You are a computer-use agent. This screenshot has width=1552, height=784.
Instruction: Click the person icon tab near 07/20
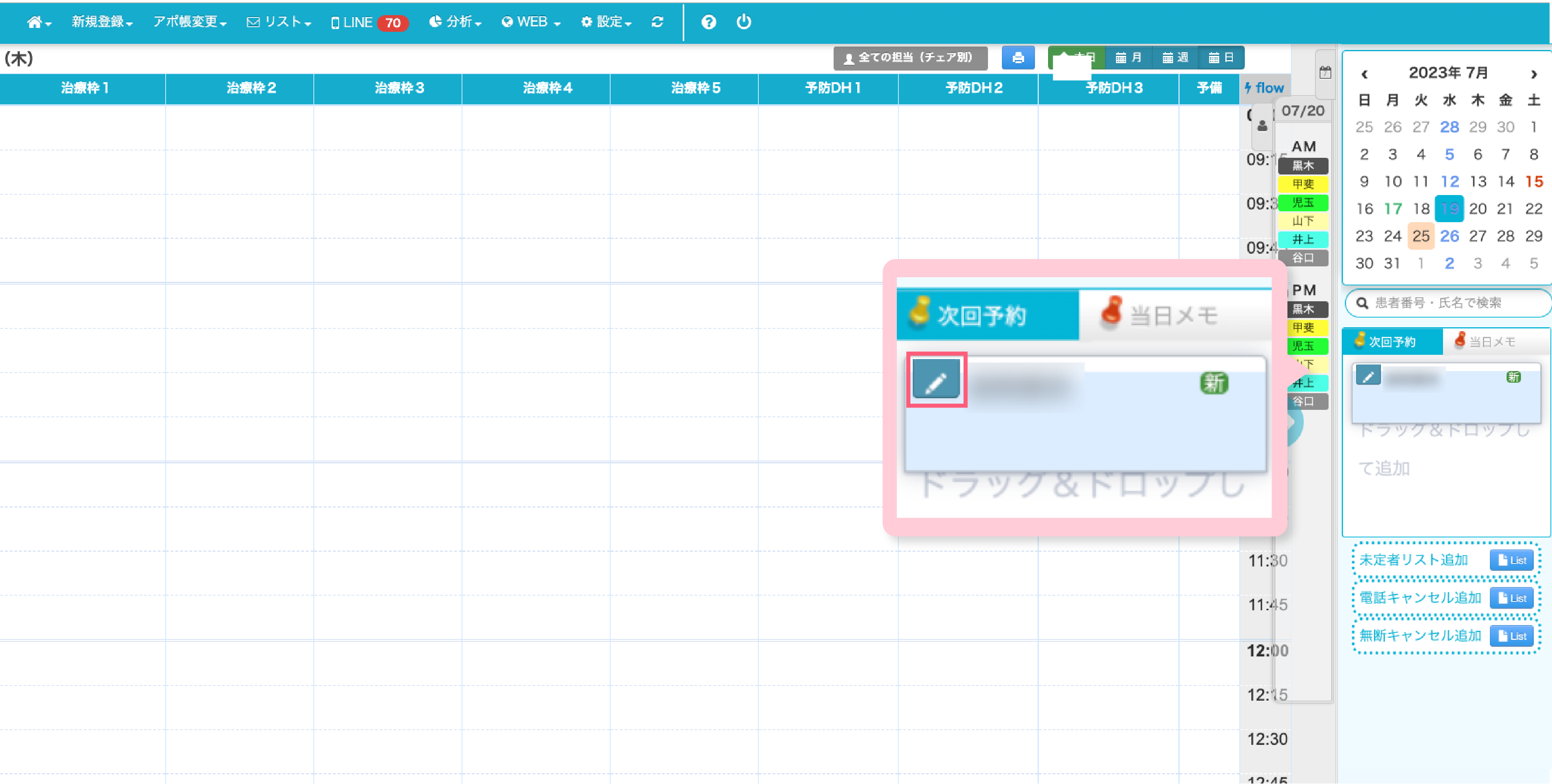pyautogui.click(x=1262, y=126)
